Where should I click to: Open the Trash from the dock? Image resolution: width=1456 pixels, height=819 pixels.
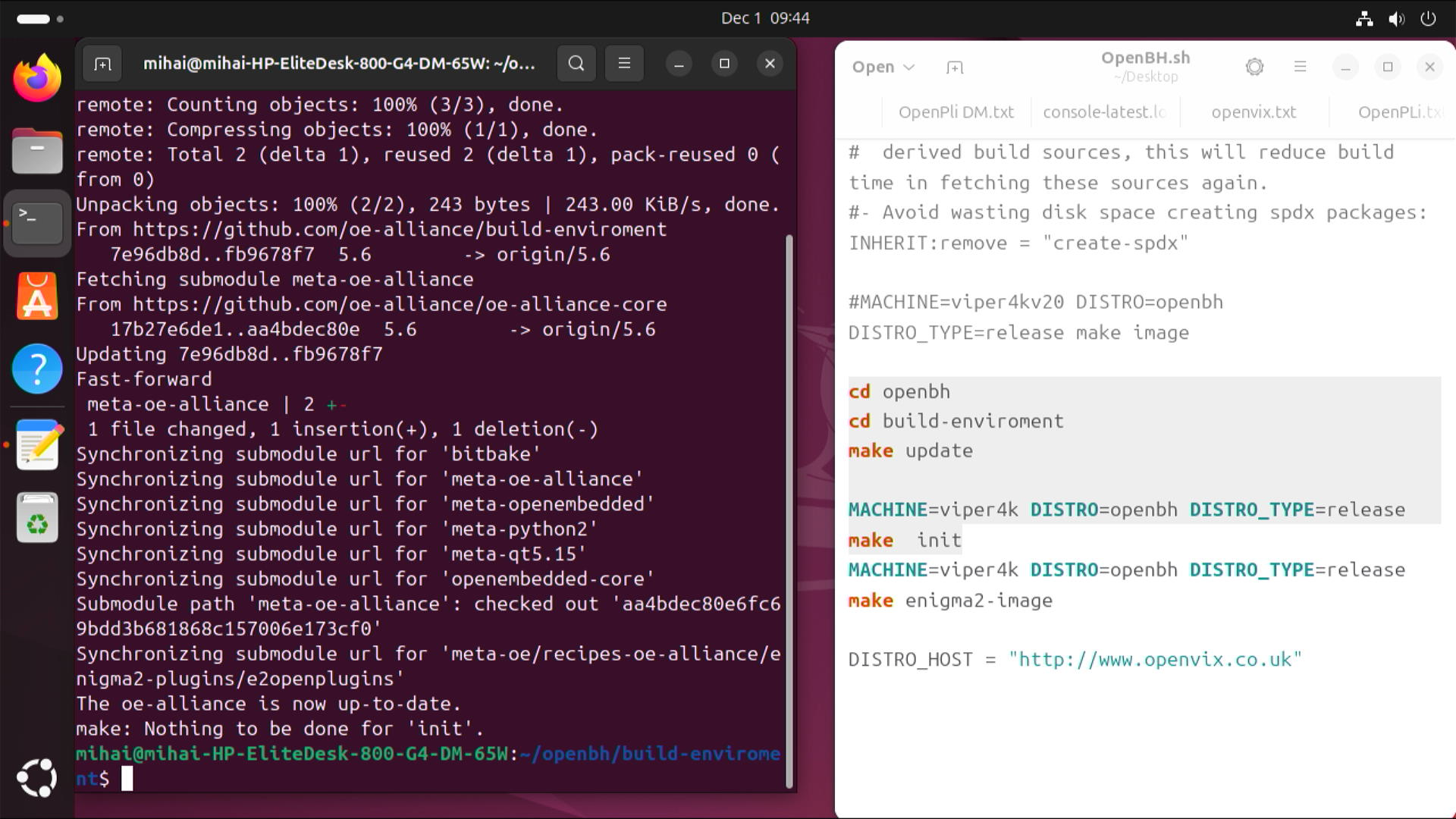coord(37,519)
